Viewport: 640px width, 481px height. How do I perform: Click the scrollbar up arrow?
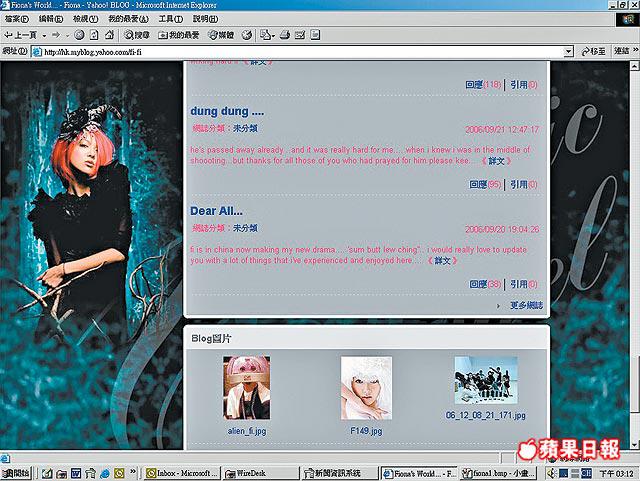pyautogui.click(x=635, y=66)
